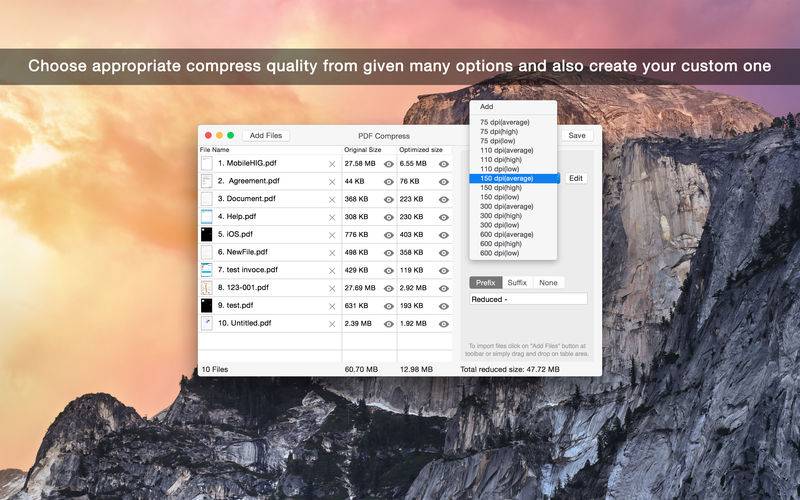Click the Save button

pos(577,136)
